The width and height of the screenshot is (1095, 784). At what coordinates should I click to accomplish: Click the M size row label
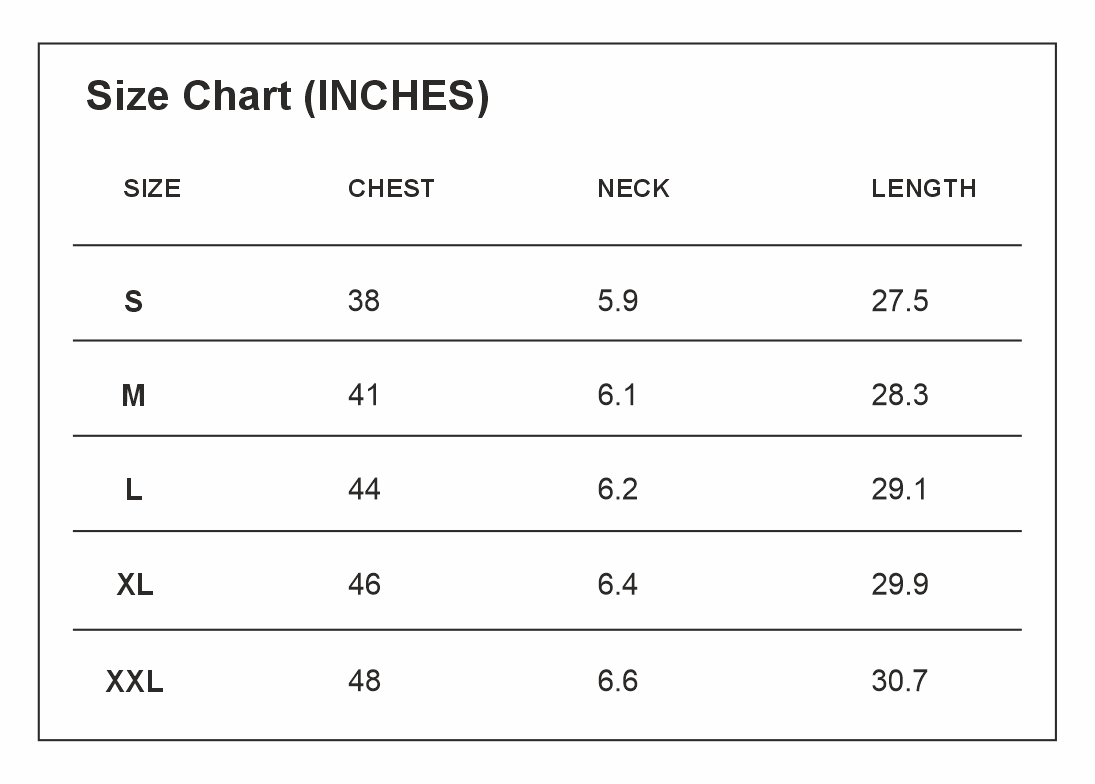(133, 396)
